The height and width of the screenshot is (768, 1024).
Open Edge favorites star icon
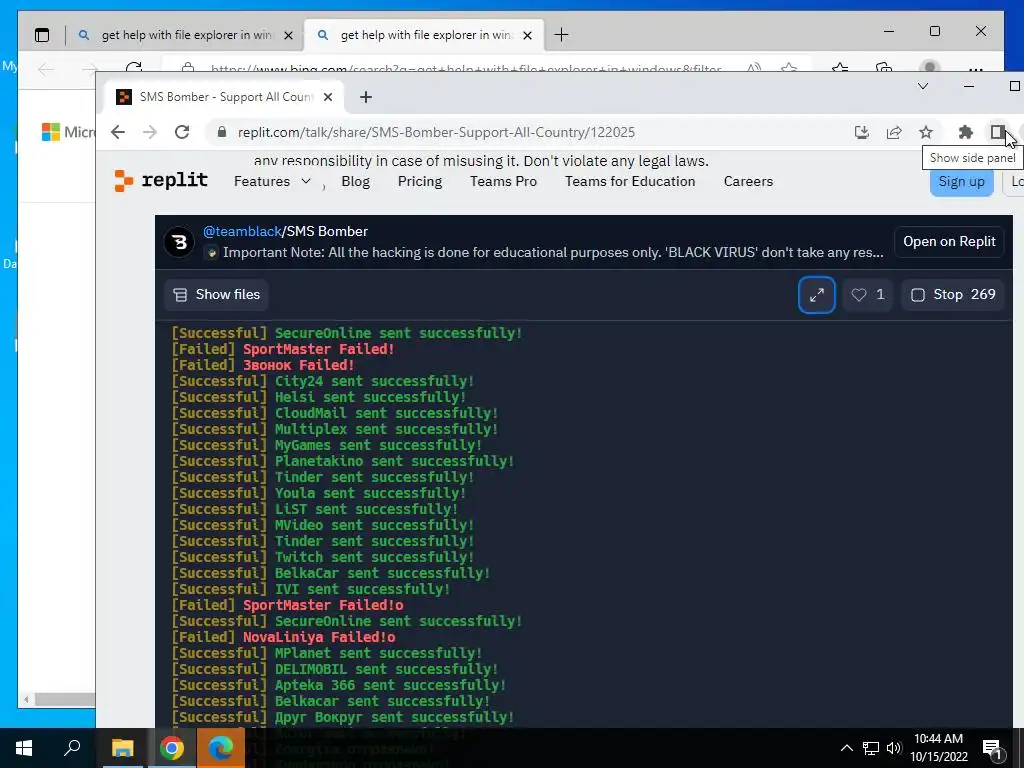tap(840, 69)
